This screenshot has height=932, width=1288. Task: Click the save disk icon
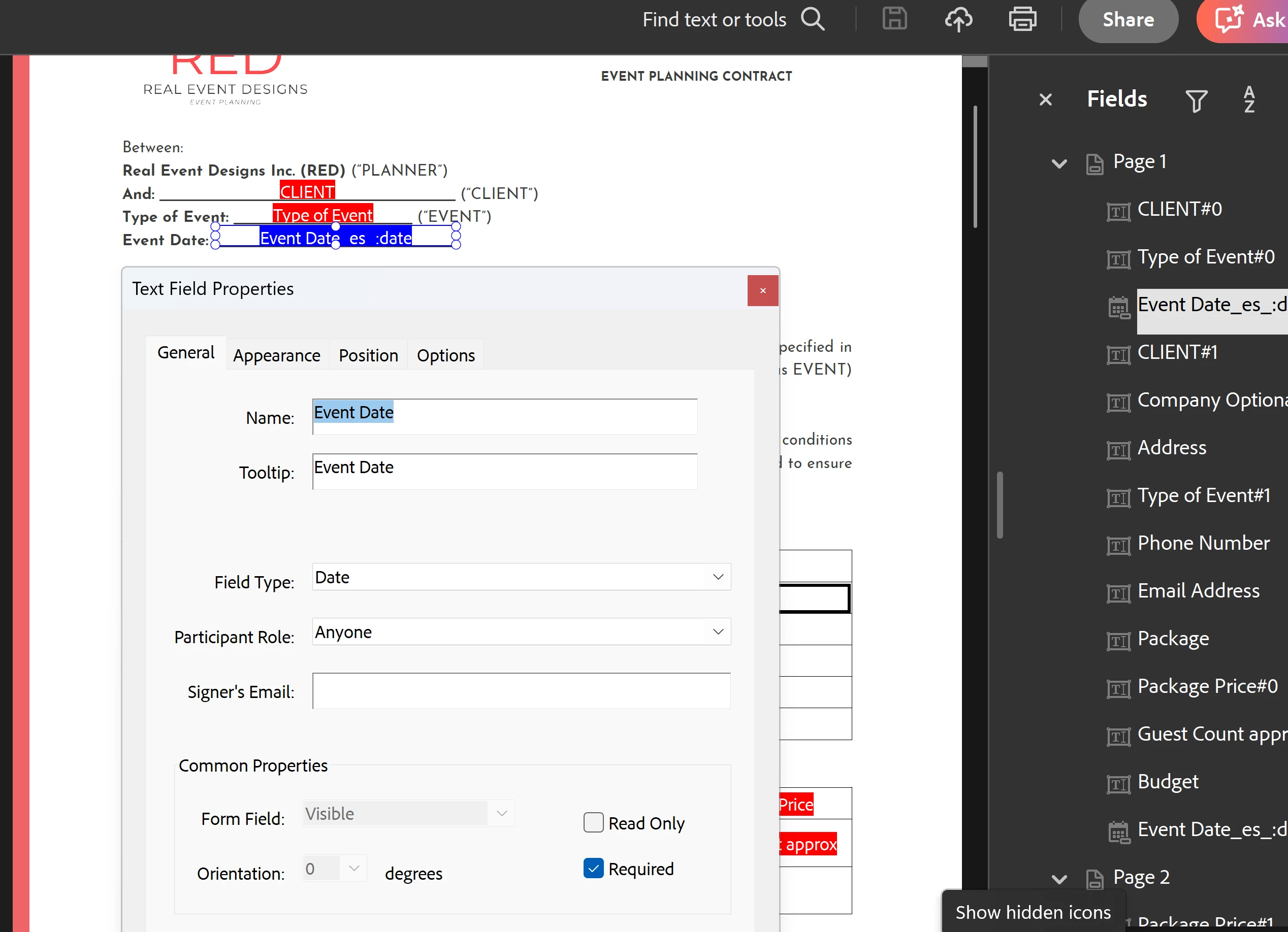point(894,19)
